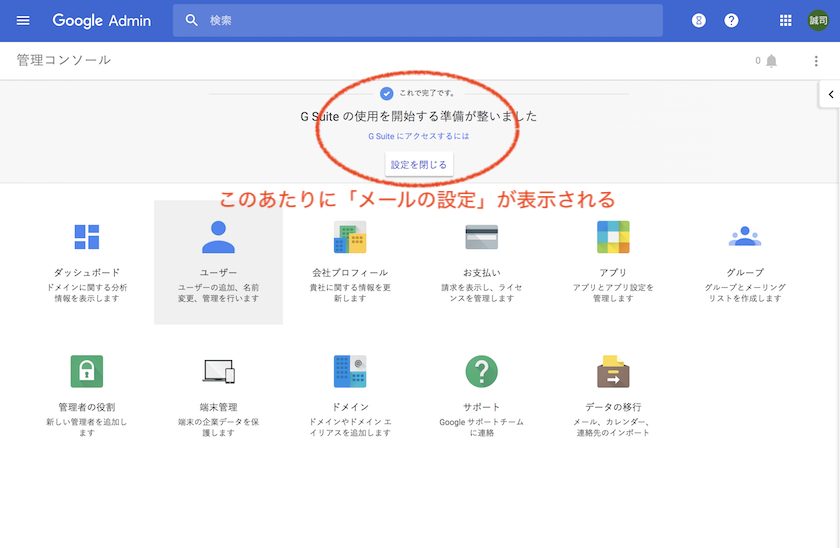This screenshot has width=840, height=548.
Task: Open the 端末管理 device icon
Action: tap(219, 371)
